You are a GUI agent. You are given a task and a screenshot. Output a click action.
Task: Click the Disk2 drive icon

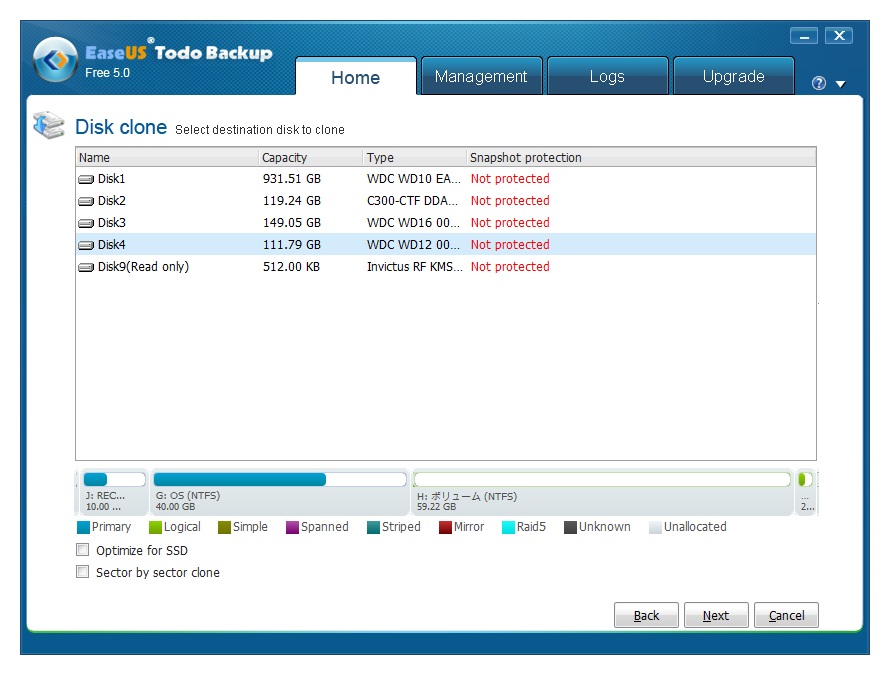pos(86,201)
